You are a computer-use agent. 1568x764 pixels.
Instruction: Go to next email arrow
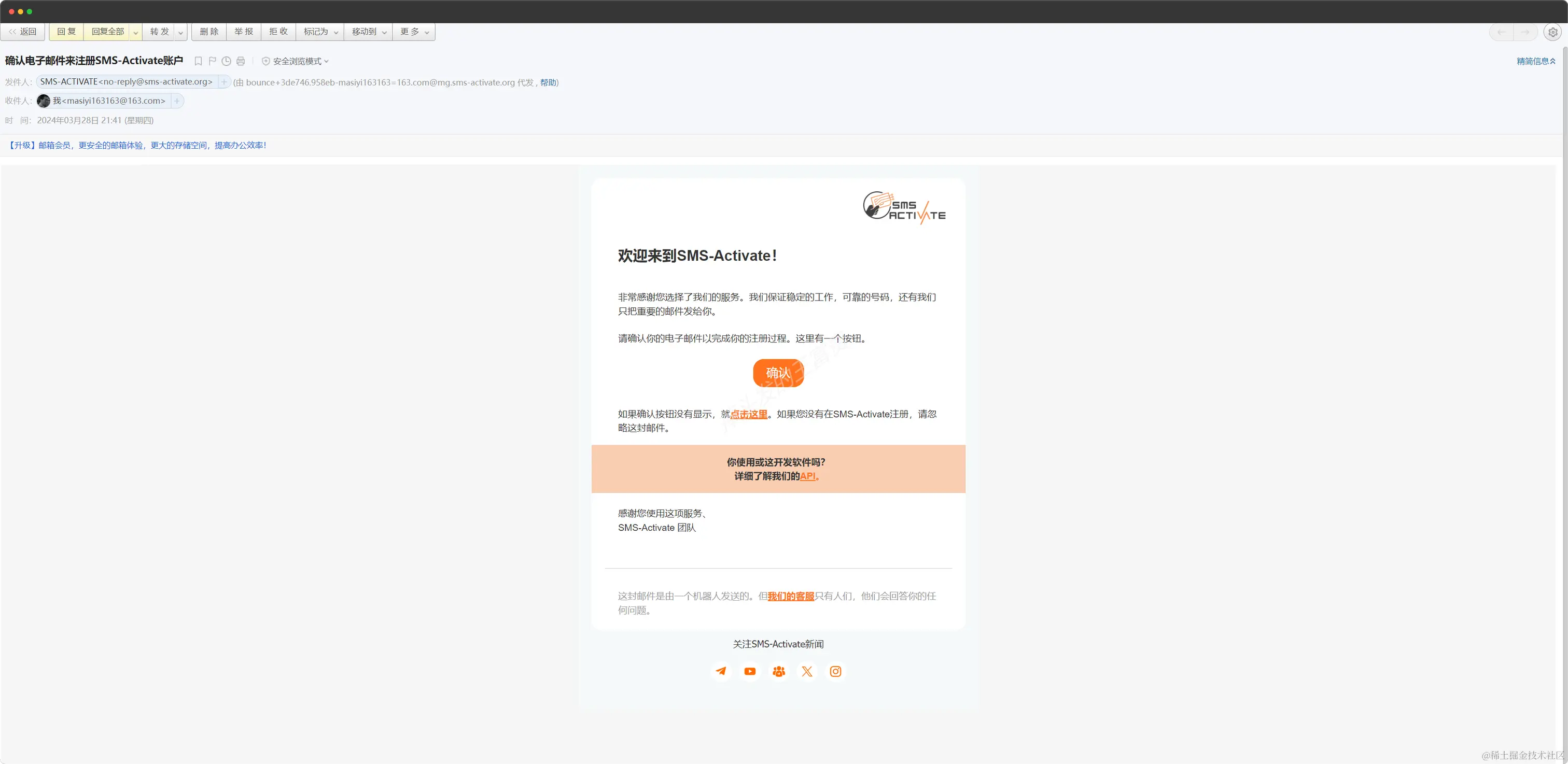[x=1525, y=32]
